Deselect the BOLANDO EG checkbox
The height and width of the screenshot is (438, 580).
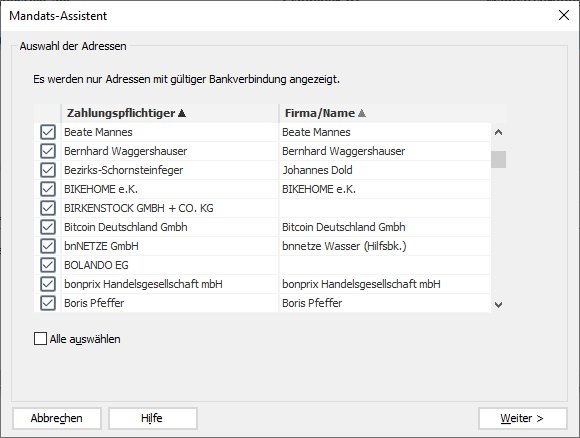pos(48,265)
